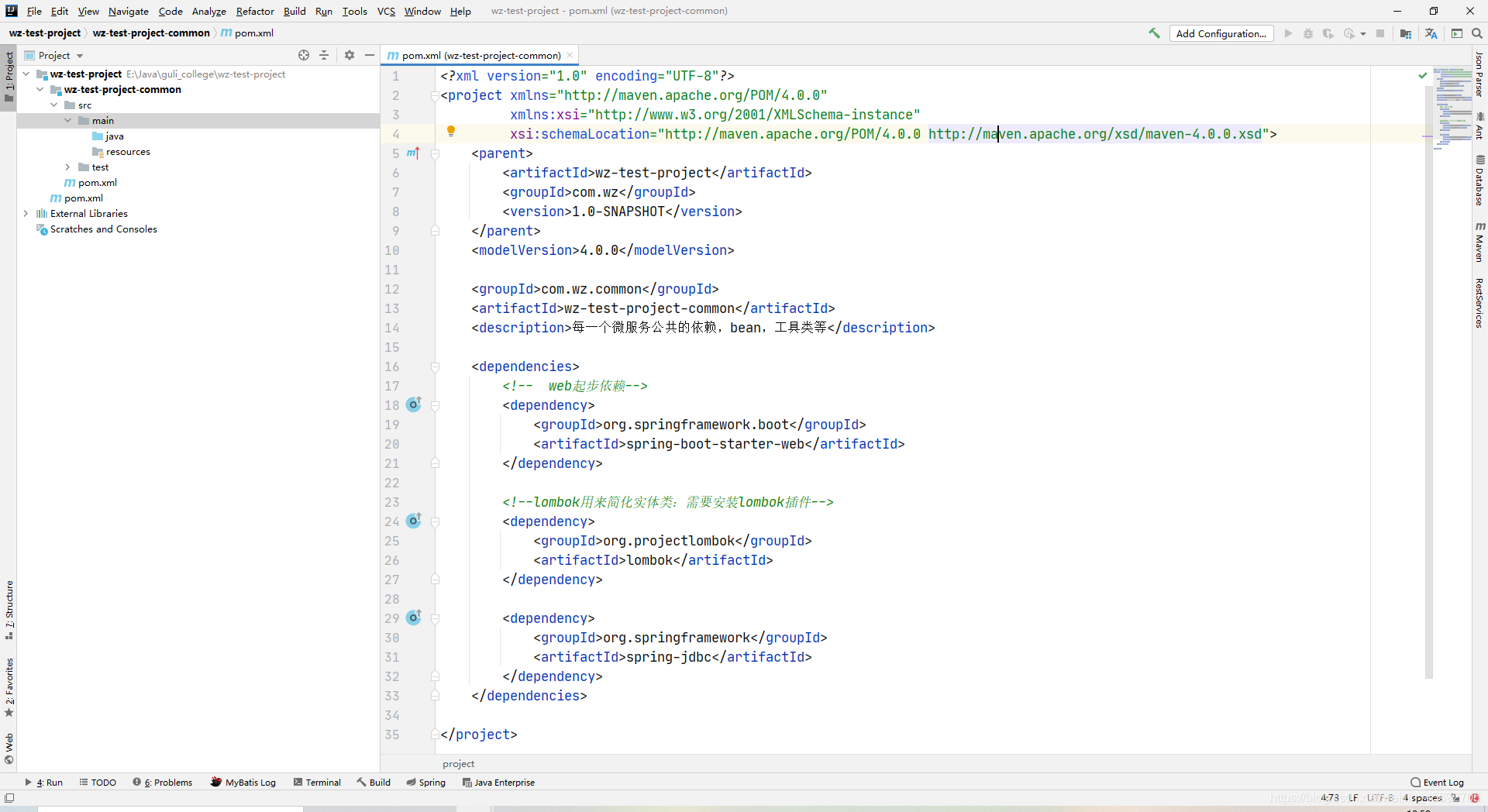Image resolution: width=1488 pixels, height=812 pixels.
Task: Expand External Libraries node
Action: [26, 213]
